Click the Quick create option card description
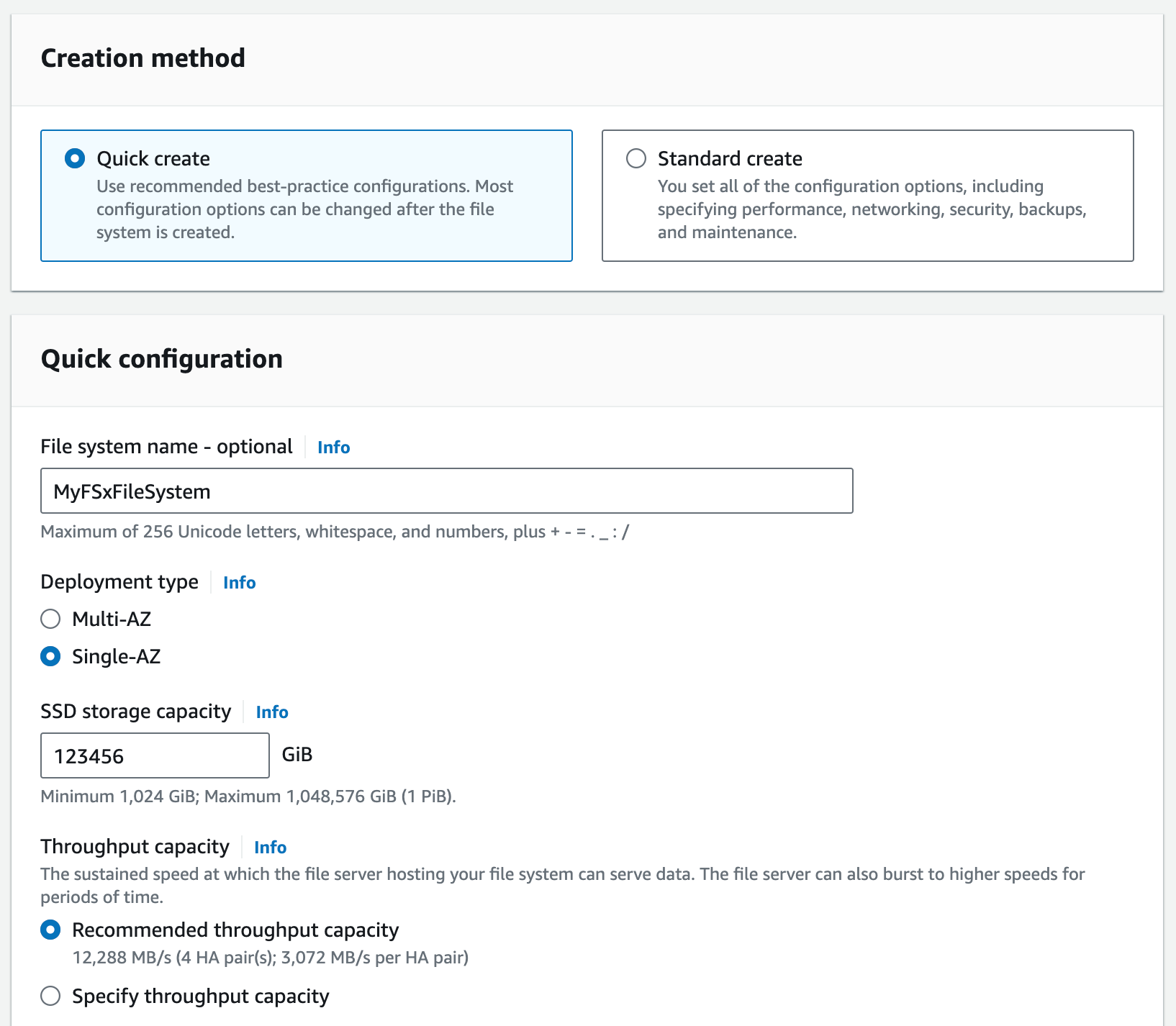This screenshot has width=1176, height=1026. point(305,209)
